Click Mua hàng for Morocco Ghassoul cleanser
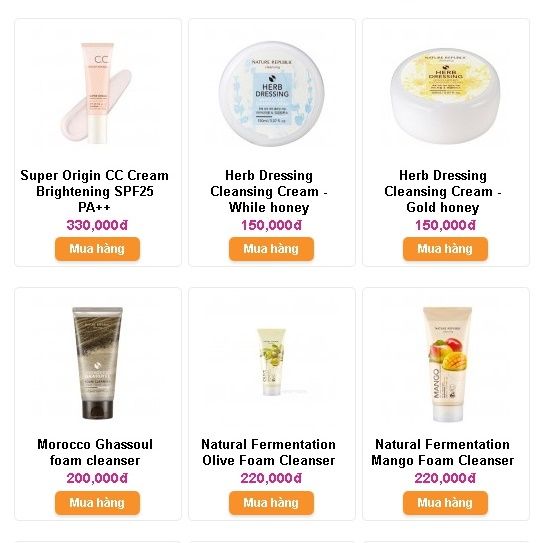The width and height of the screenshot is (551, 543). [x=97, y=503]
